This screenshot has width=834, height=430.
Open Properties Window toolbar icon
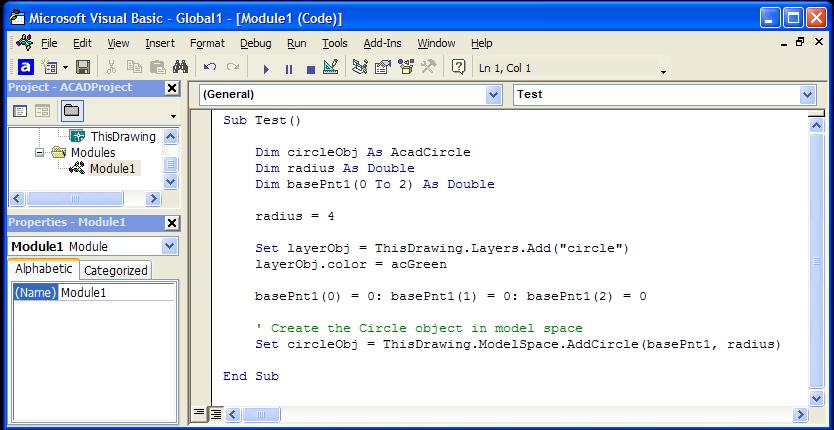[x=383, y=68]
